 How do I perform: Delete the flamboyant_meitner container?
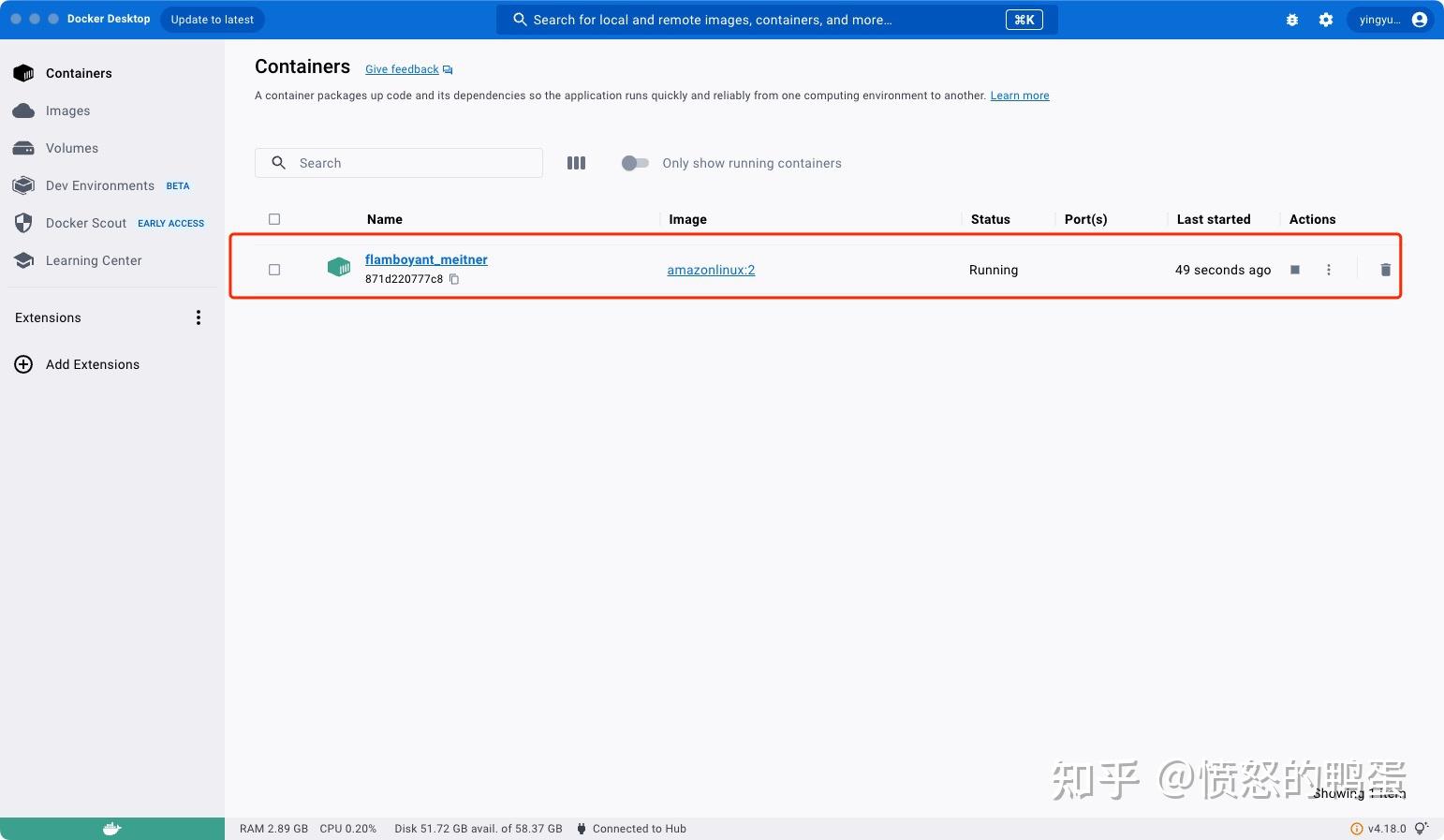pos(1385,270)
